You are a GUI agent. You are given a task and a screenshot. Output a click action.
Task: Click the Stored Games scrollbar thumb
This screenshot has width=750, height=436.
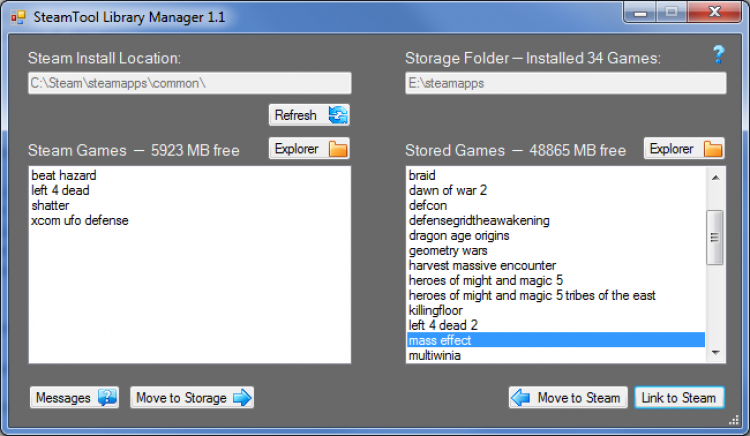tap(715, 237)
